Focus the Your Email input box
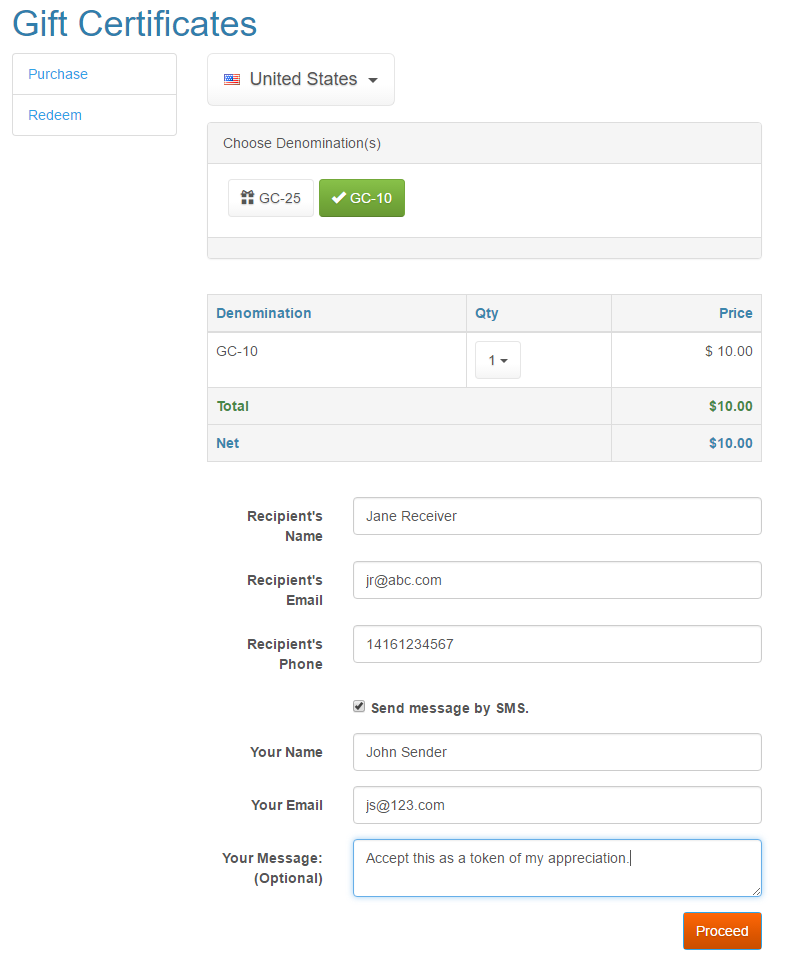This screenshot has height=956, width=800. 557,805
